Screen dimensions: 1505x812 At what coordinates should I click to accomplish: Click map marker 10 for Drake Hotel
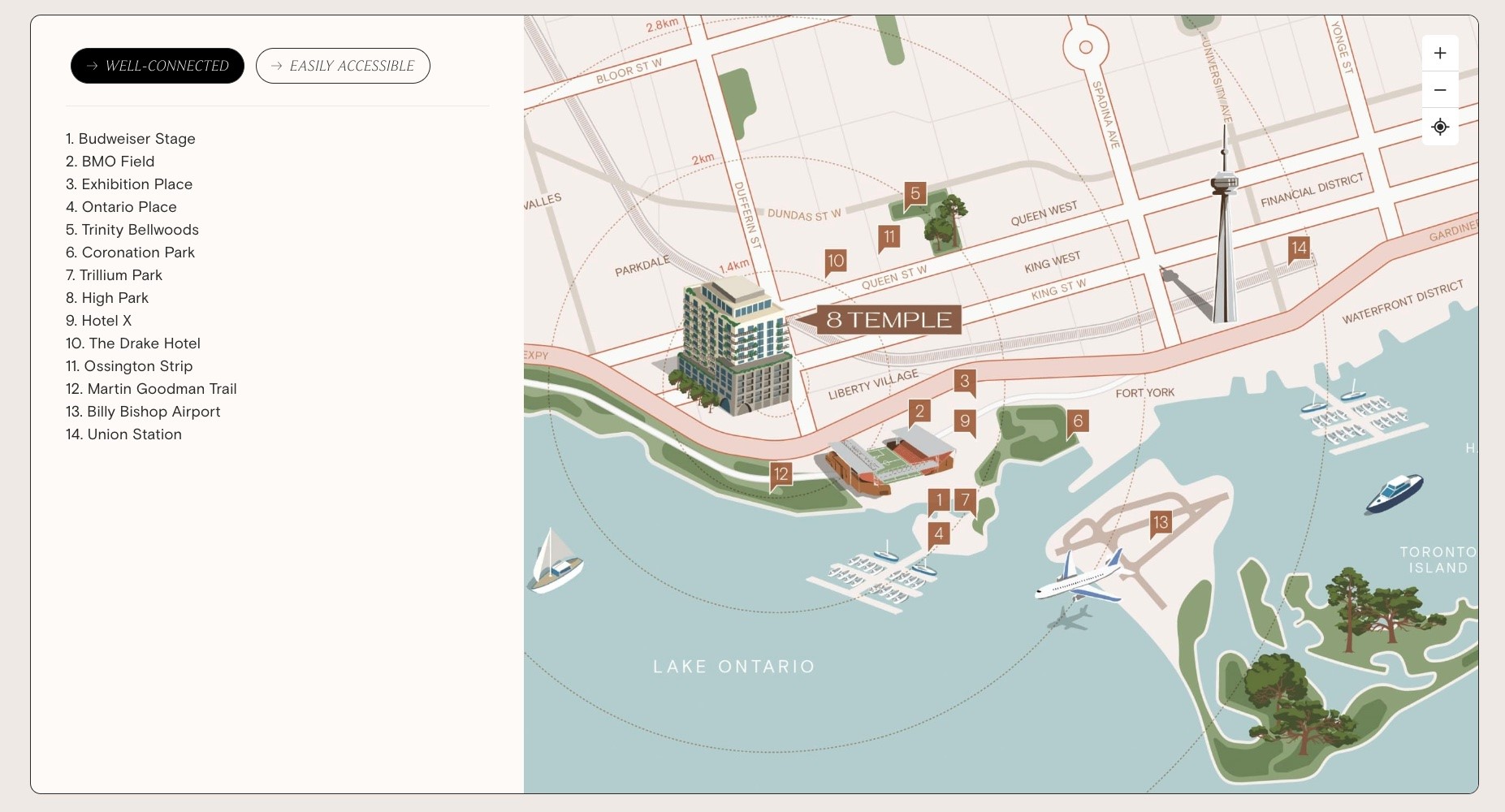836,261
